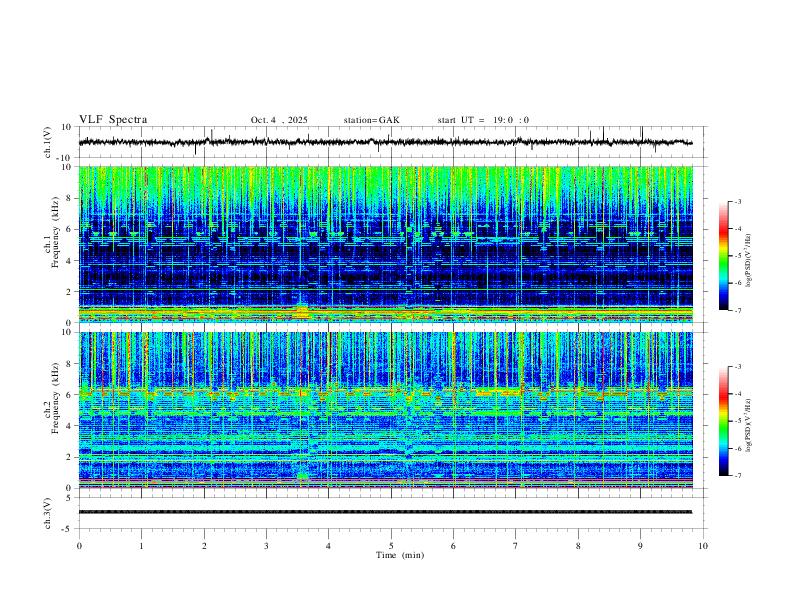
Task: Click the 'start UT = 19:0:0' label
Action: point(483,120)
